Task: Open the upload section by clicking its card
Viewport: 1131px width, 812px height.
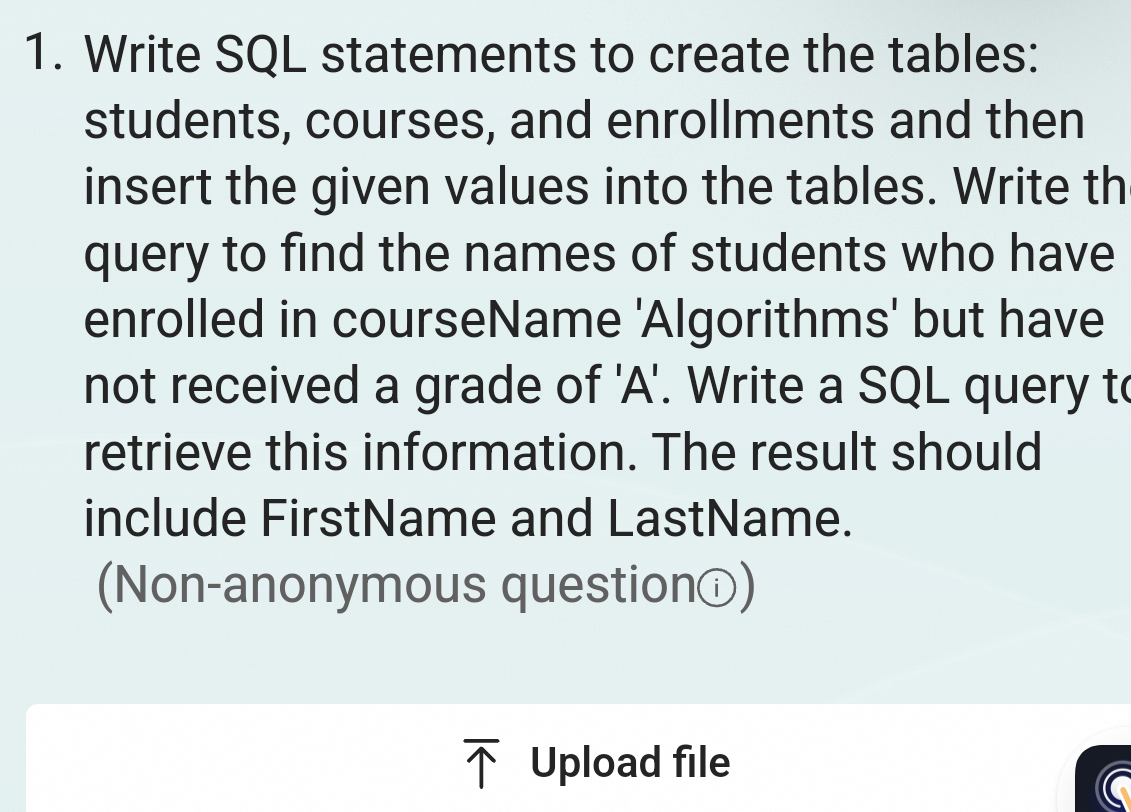Action: tap(565, 758)
